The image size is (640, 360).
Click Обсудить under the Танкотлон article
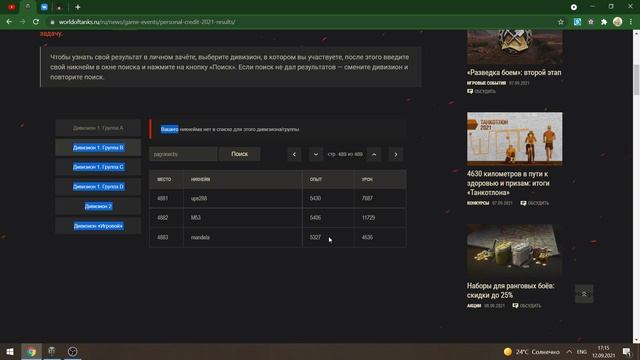[x=535, y=203]
